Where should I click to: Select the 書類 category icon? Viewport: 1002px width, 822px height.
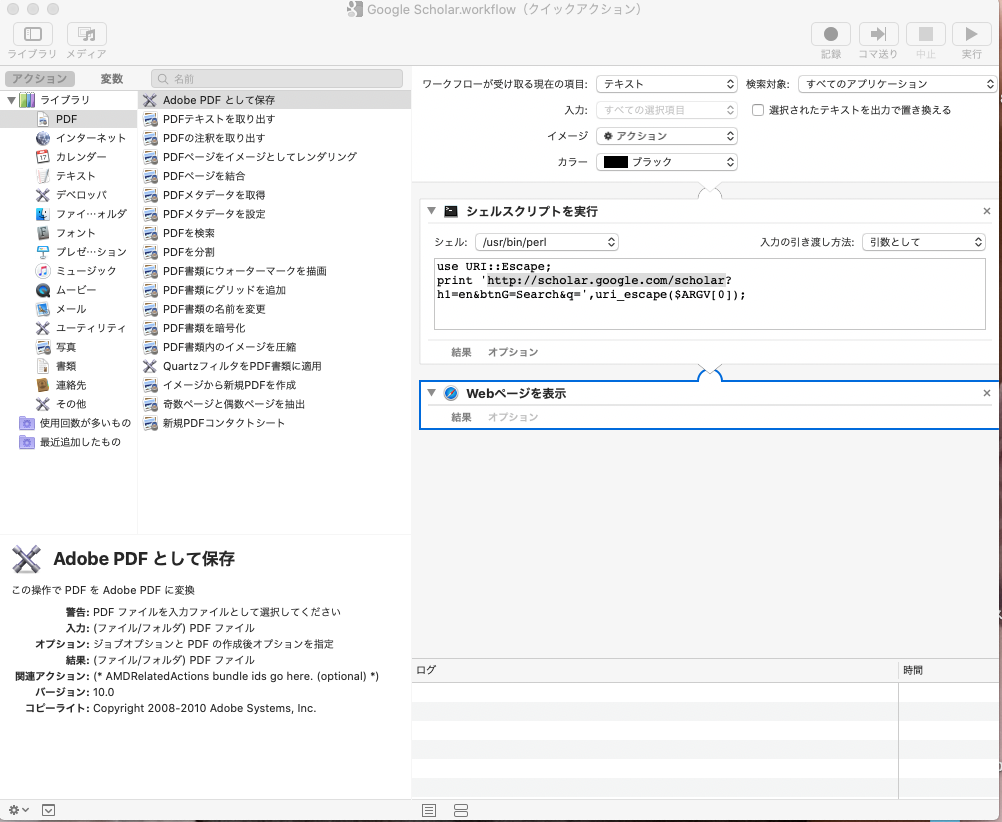43,366
